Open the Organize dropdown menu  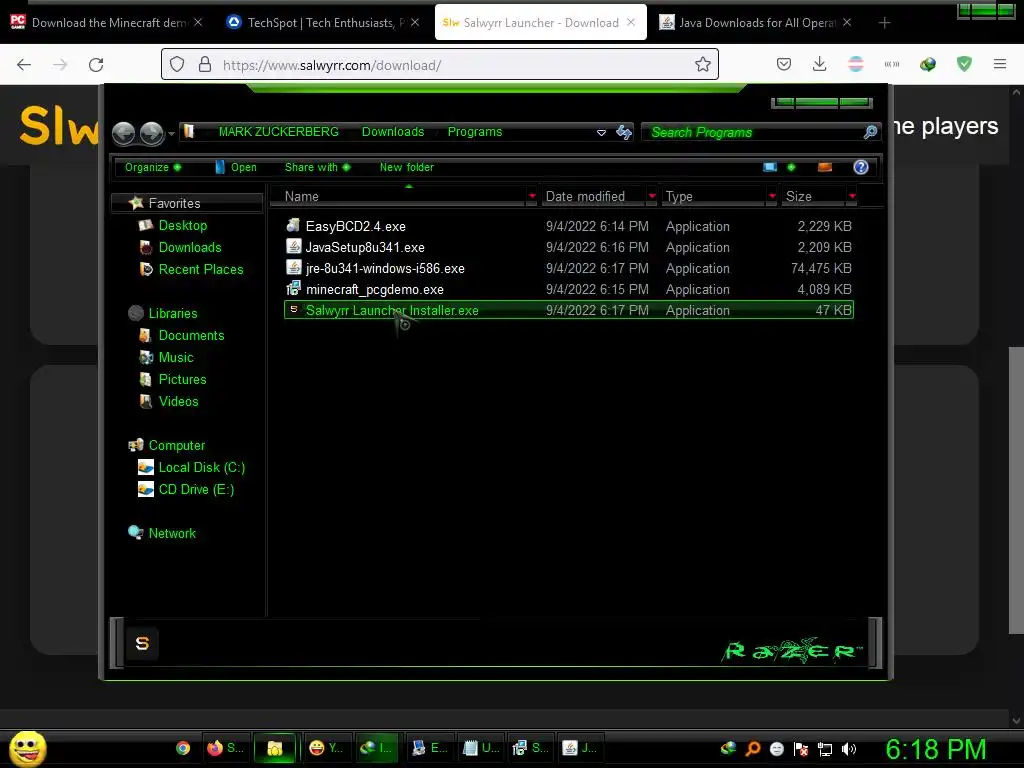[153, 167]
